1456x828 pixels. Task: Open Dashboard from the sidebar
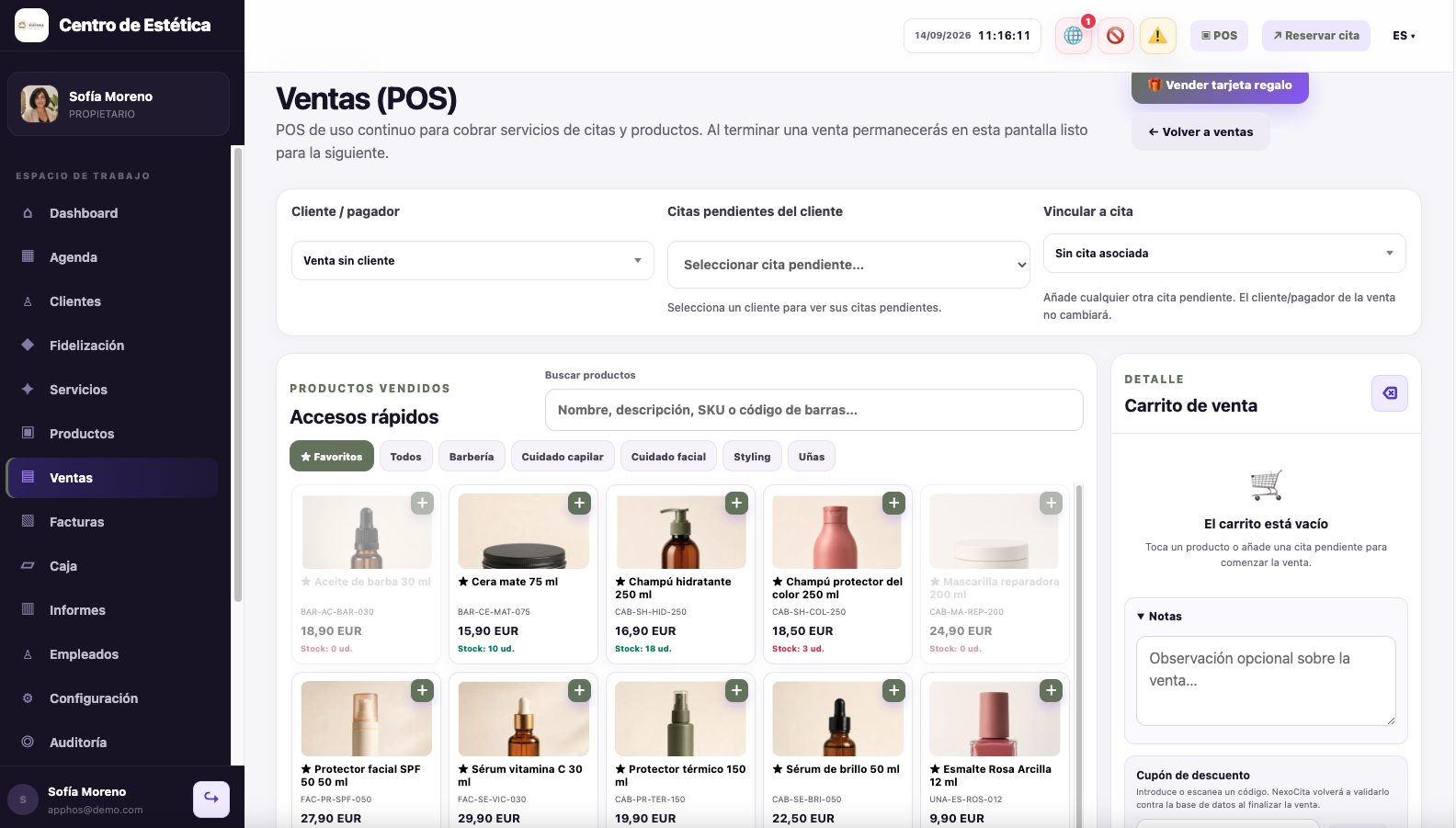[112, 213]
